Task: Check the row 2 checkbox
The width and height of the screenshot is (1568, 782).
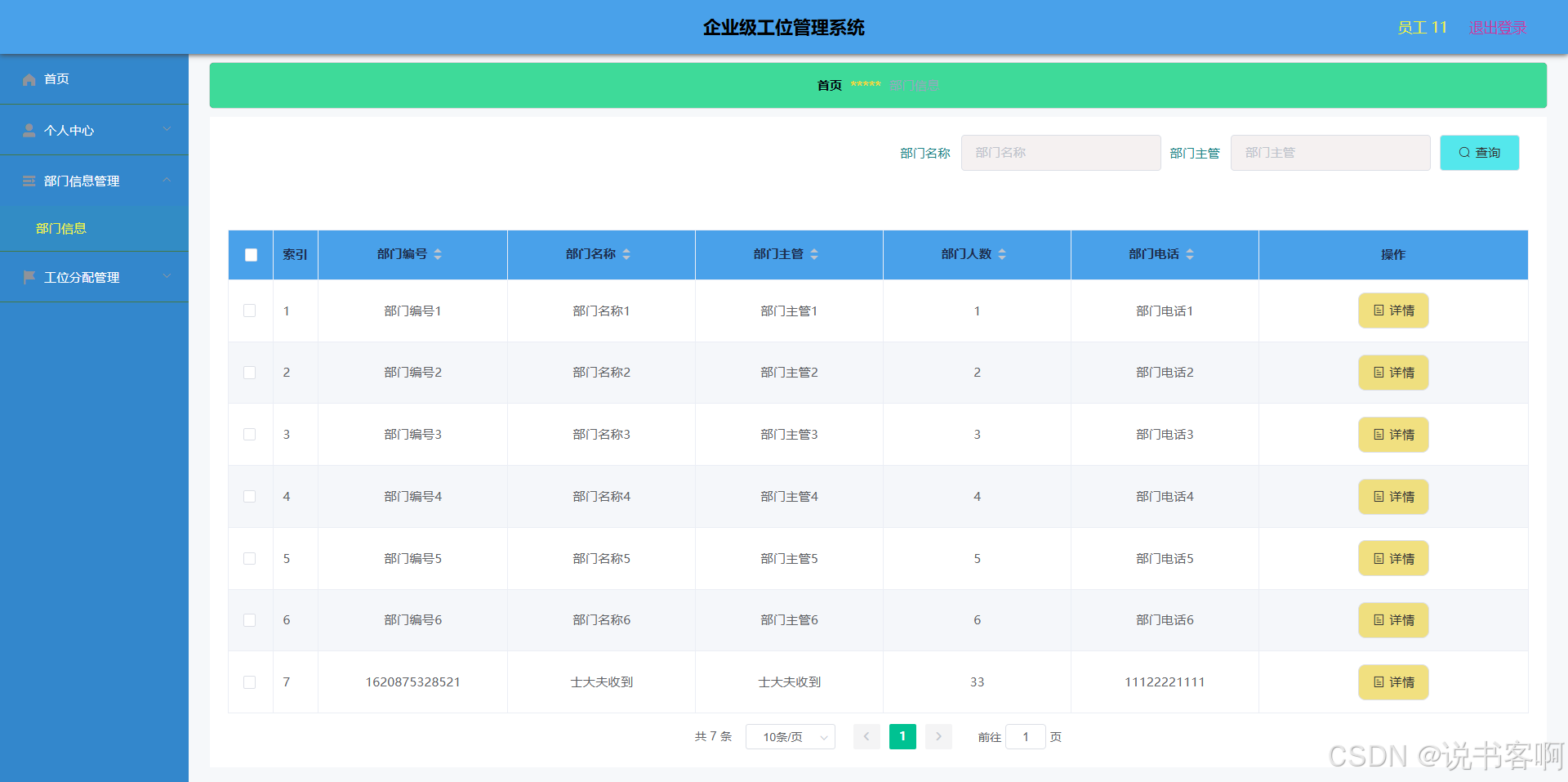Action: (250, 373)
